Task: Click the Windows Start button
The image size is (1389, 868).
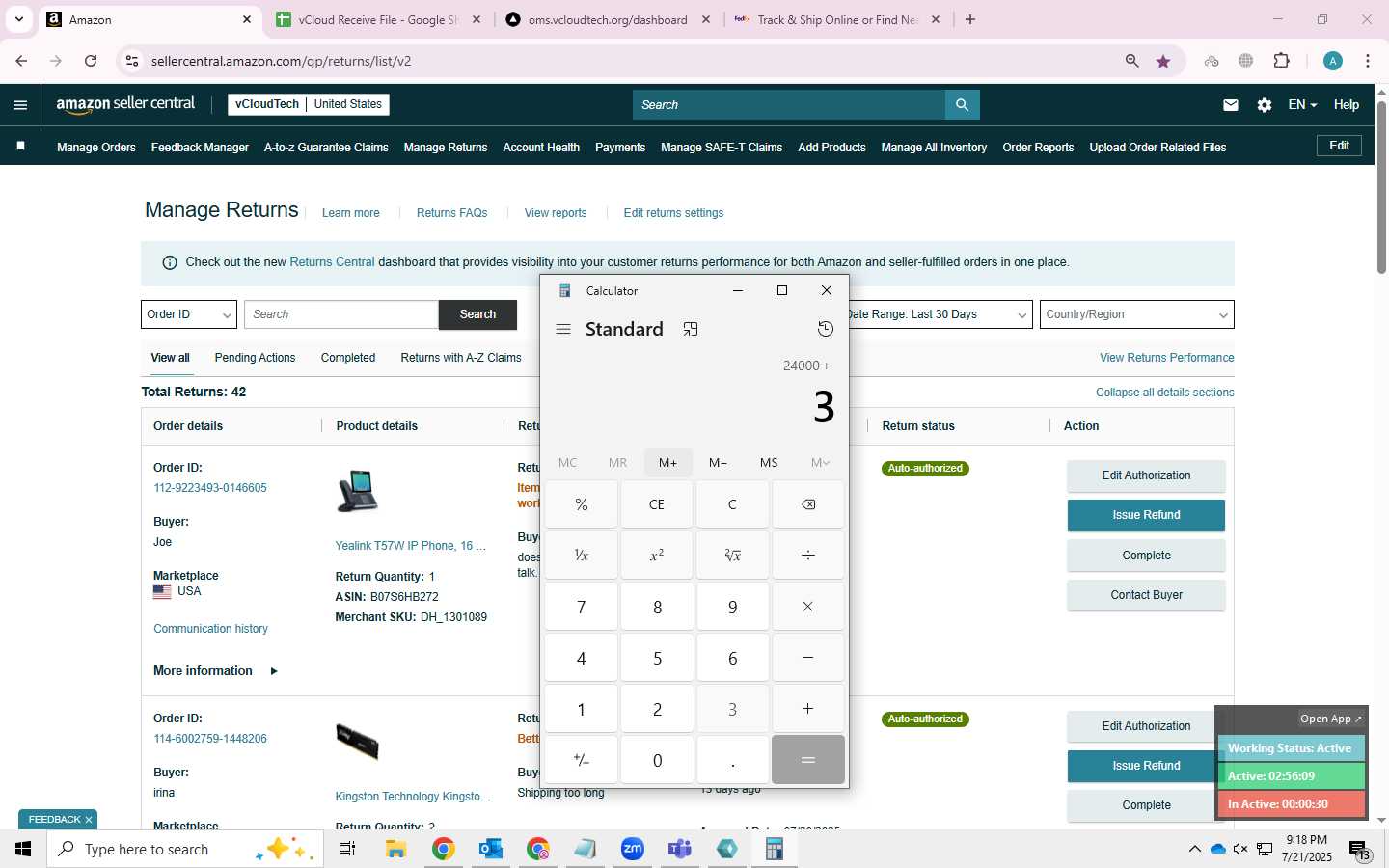Action: coord(23,850)
